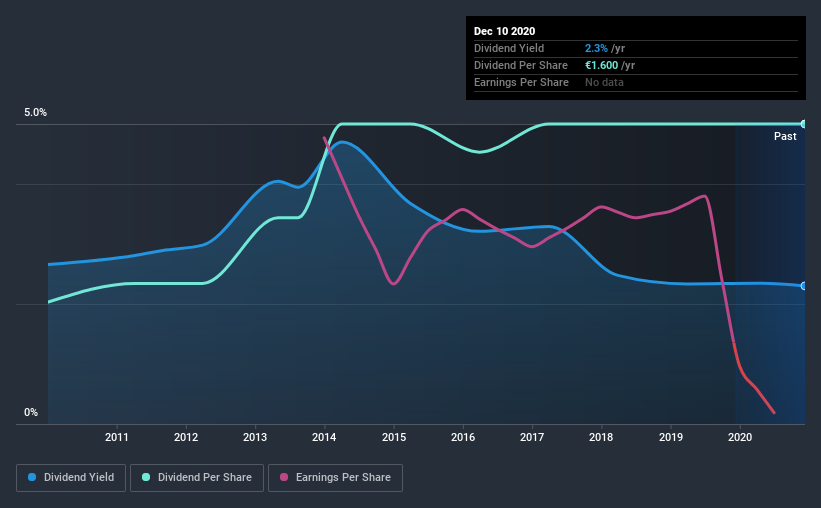
Task: Click the 2.3% dividend yield value
Action: (596, 48)
